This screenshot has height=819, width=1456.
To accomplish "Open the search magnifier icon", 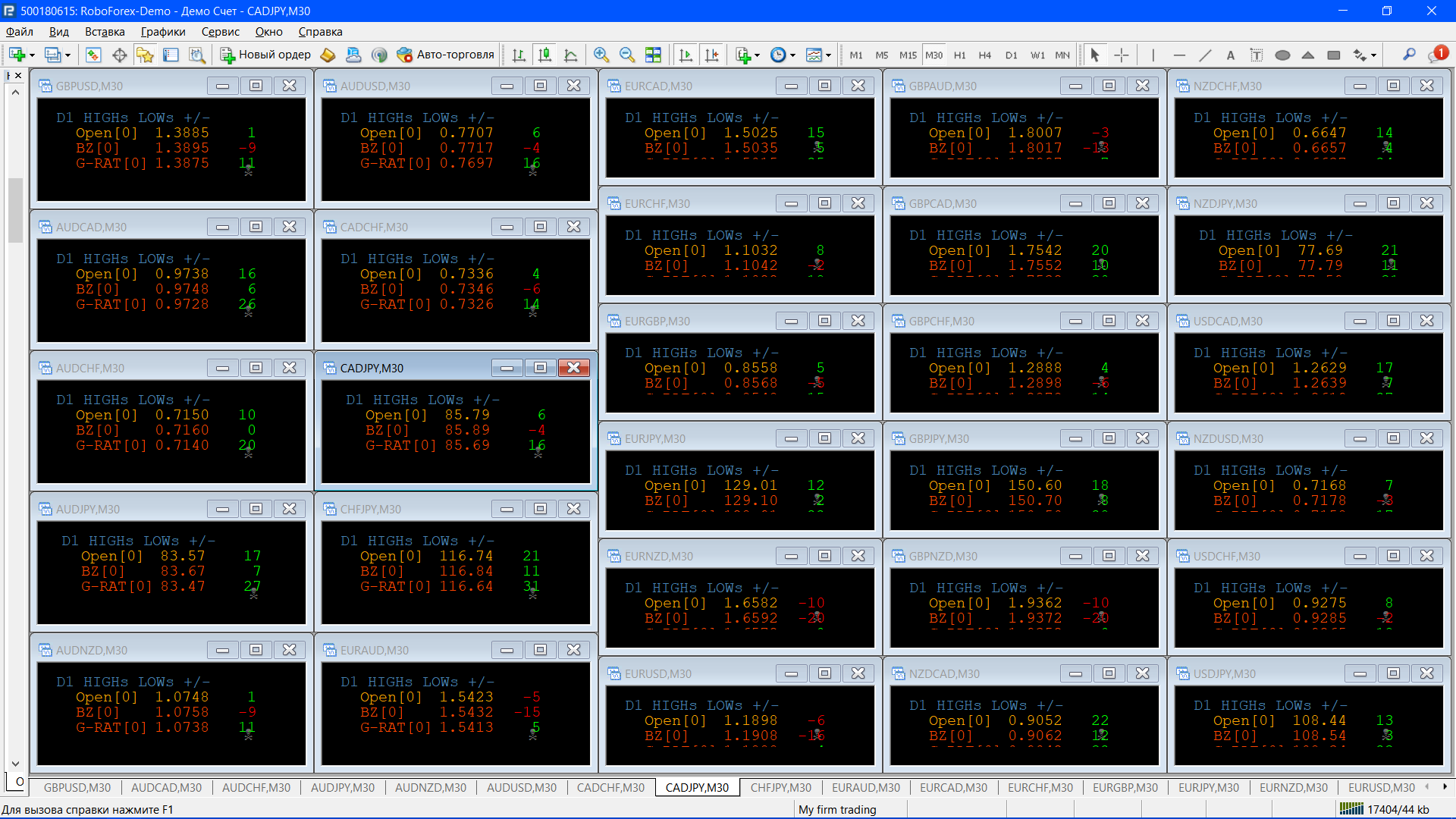I will (x=1409, y=55).
